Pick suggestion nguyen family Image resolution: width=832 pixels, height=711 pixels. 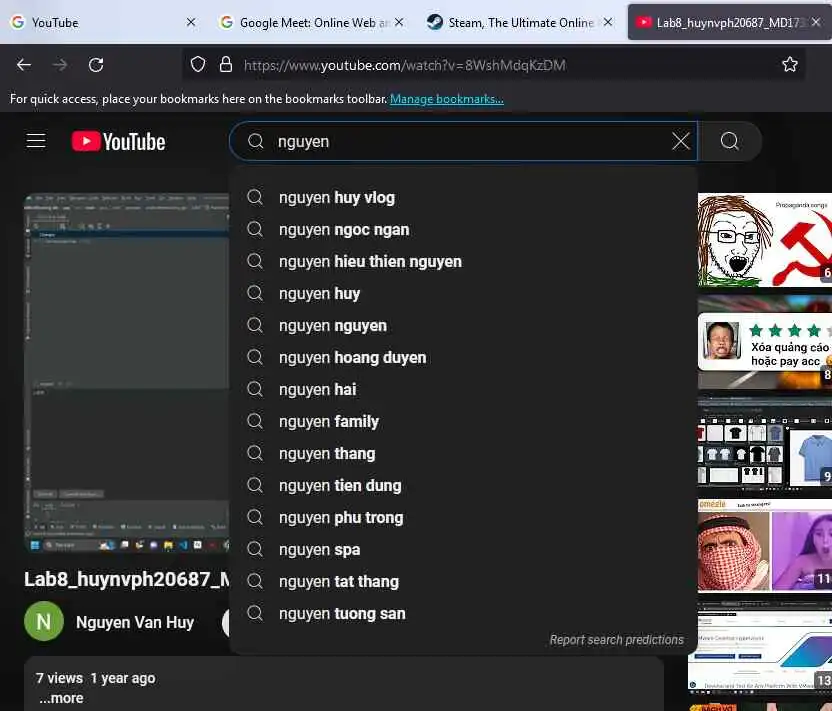464,421
